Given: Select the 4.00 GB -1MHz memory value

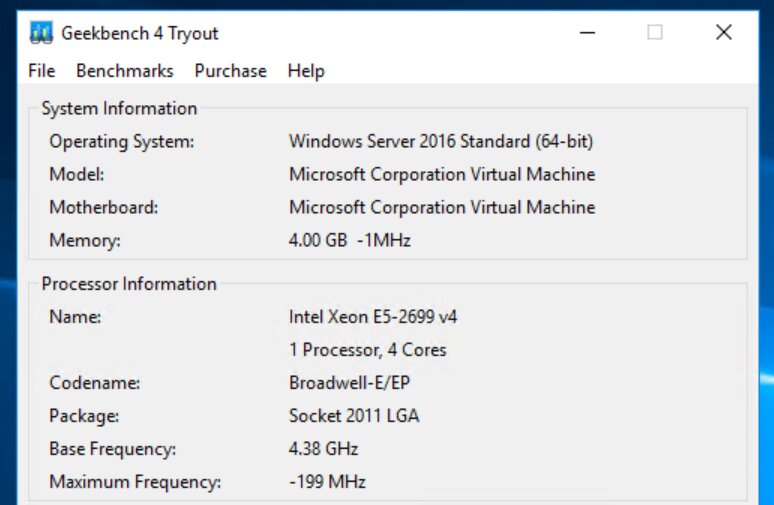Looking at the screenshot, I should pos(349,240).
